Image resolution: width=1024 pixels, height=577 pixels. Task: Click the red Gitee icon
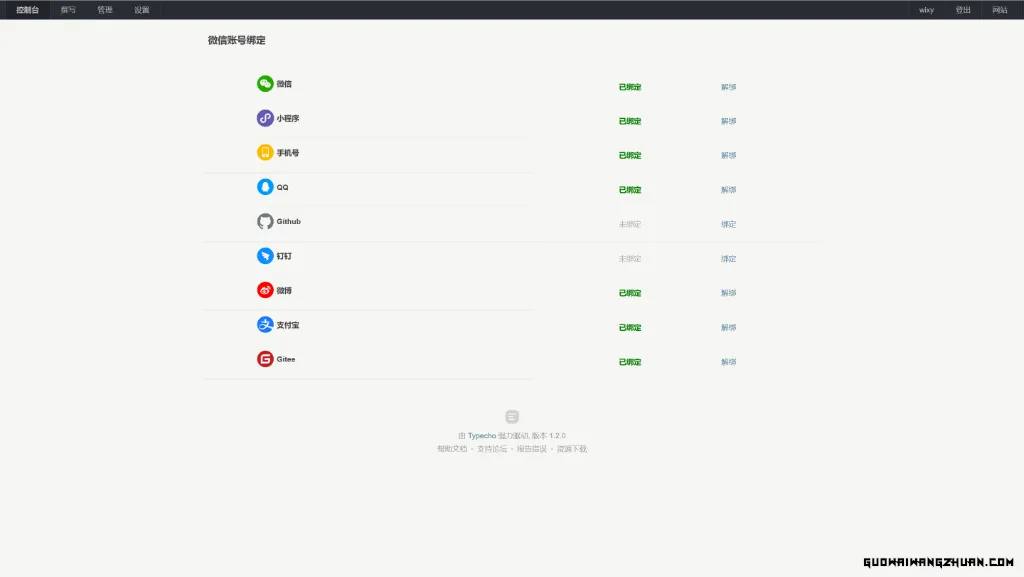click(x=264, y=359)
